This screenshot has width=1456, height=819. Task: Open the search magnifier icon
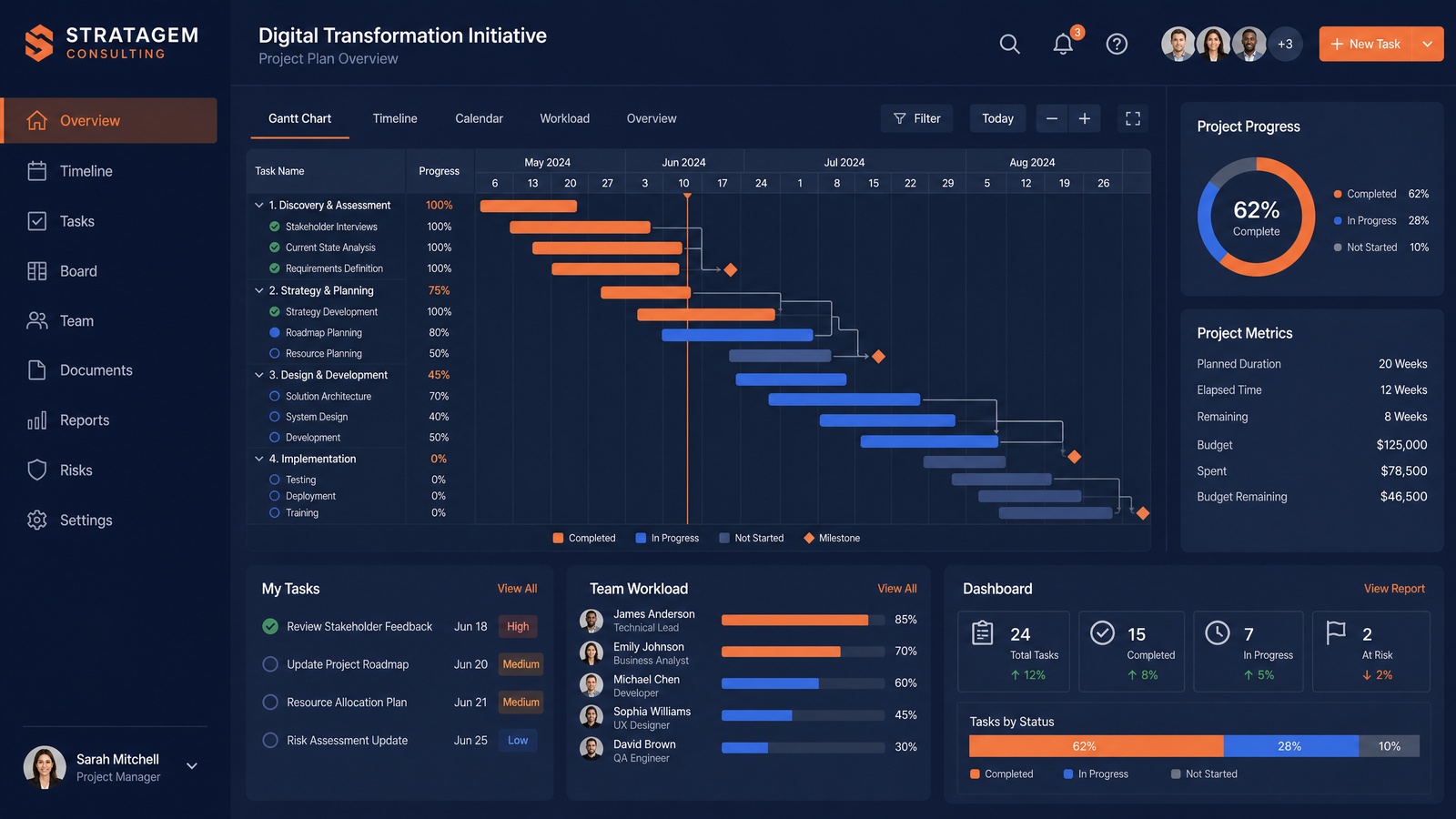(1009, 44)
